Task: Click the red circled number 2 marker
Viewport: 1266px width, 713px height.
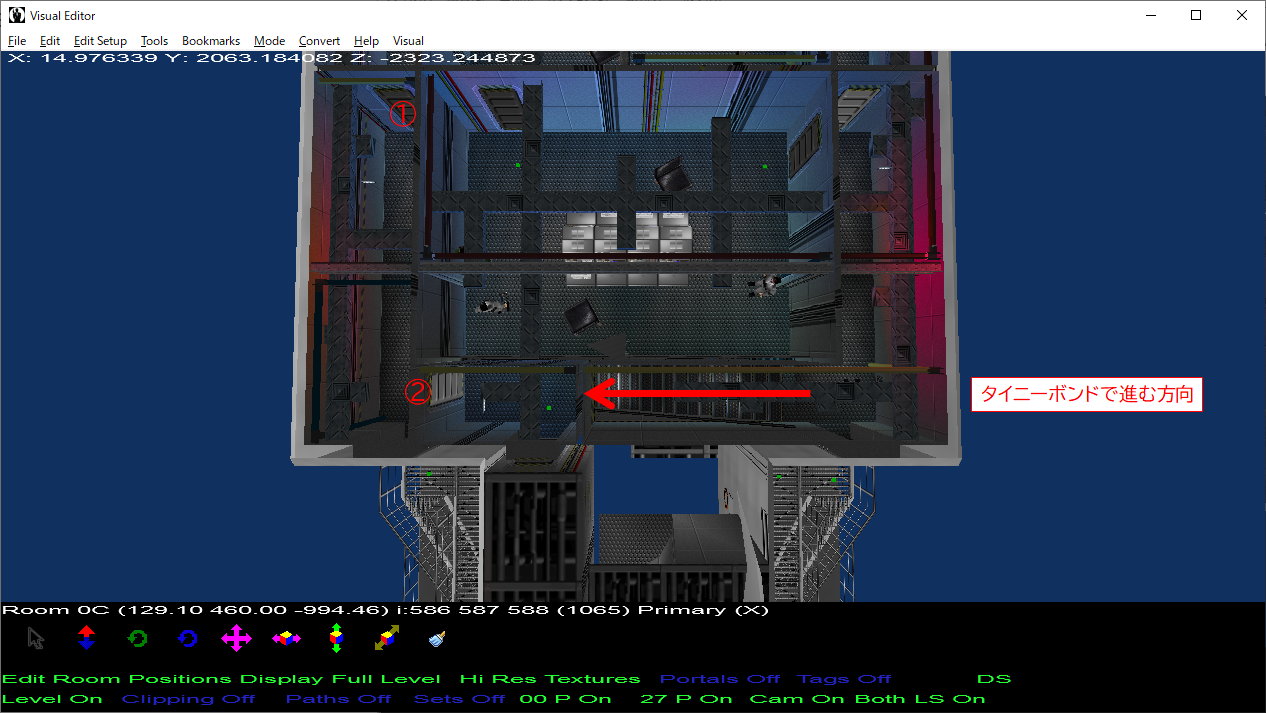Action: coord(418,392)
